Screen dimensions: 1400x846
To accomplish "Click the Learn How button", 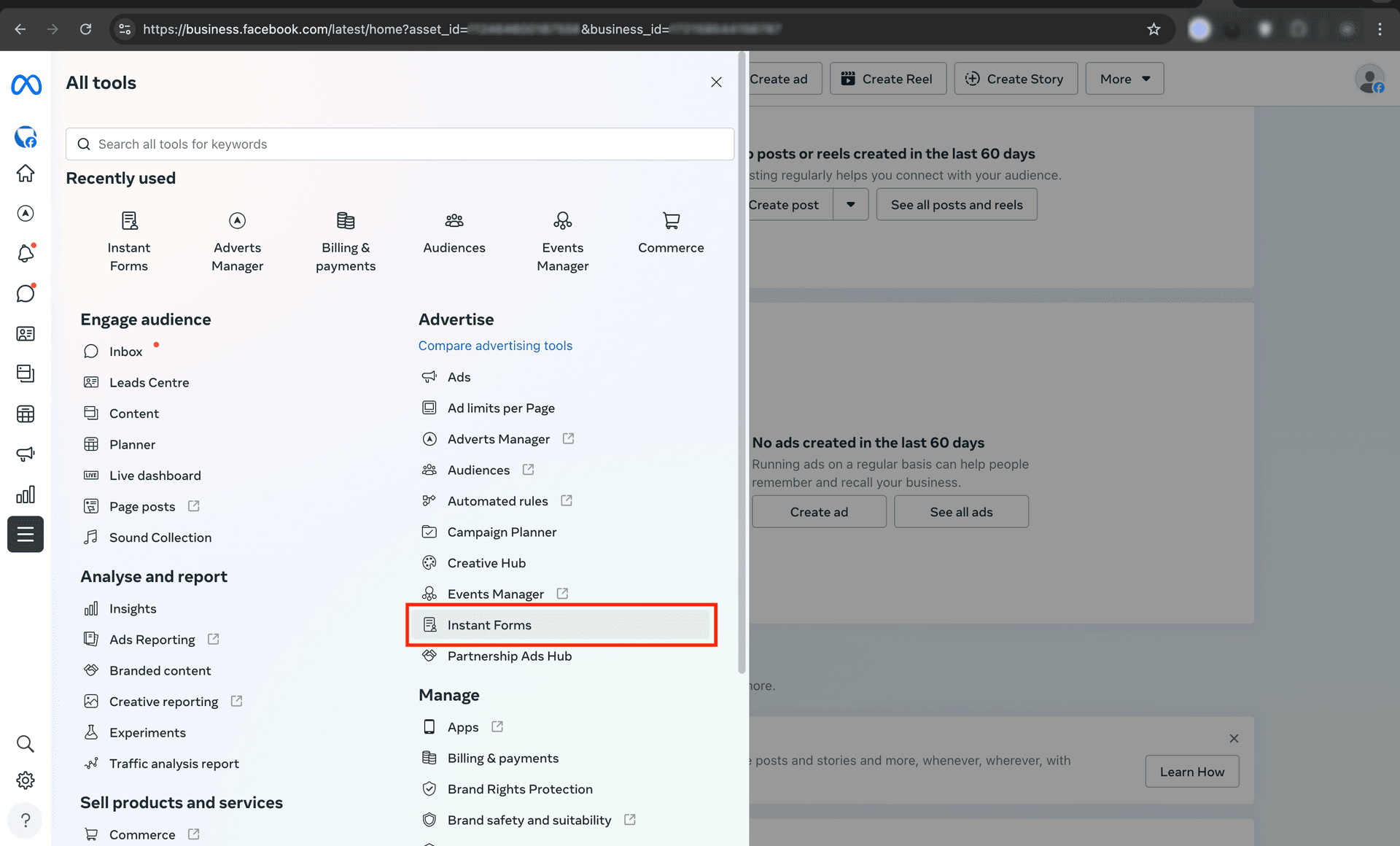I will click(1191, 771).
